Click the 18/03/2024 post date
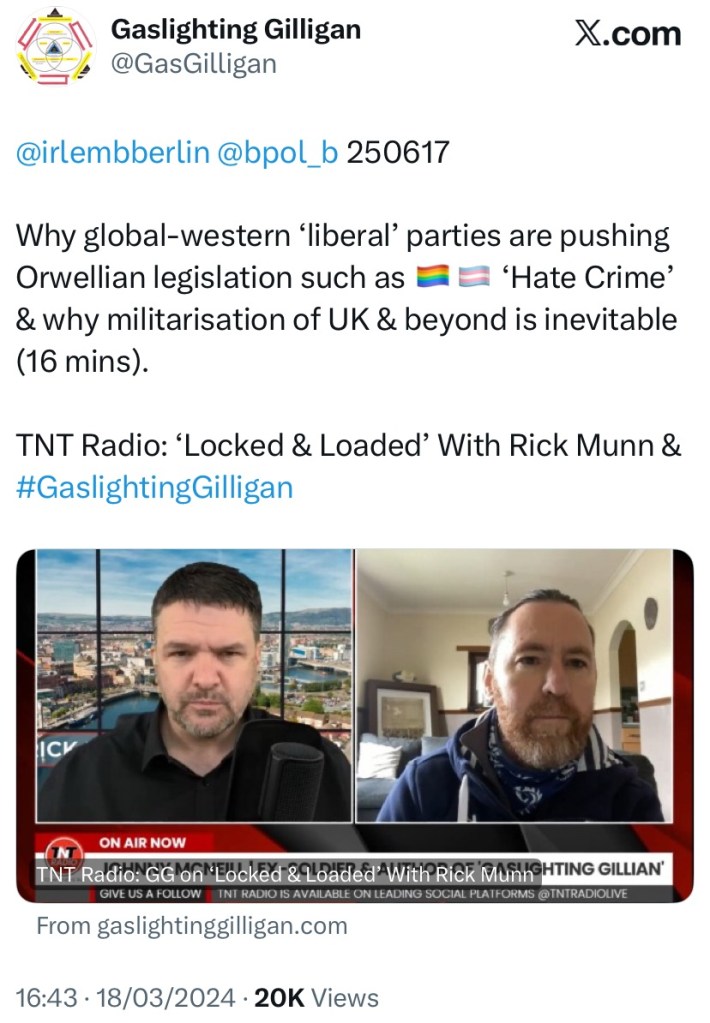This screenshot has width=710, height=1023. point(166,998)
